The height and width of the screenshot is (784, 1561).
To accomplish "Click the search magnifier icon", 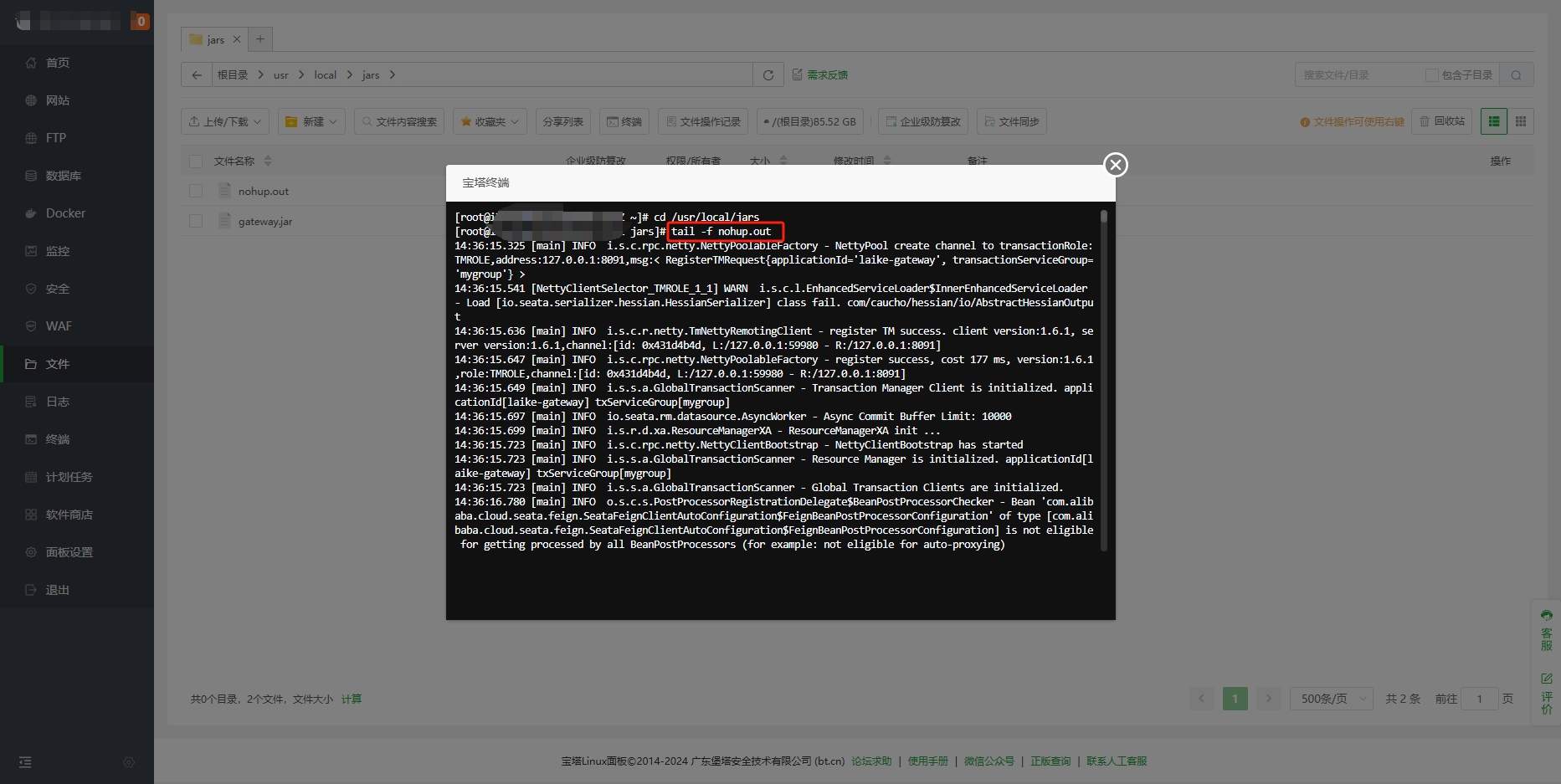I will 1516,75.
